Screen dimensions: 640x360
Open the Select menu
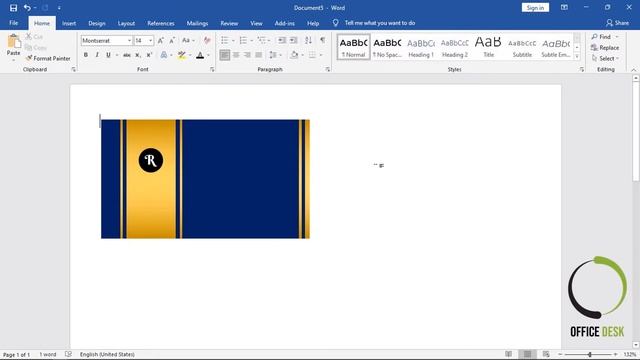pyautogui.click(x=605, y=58)
